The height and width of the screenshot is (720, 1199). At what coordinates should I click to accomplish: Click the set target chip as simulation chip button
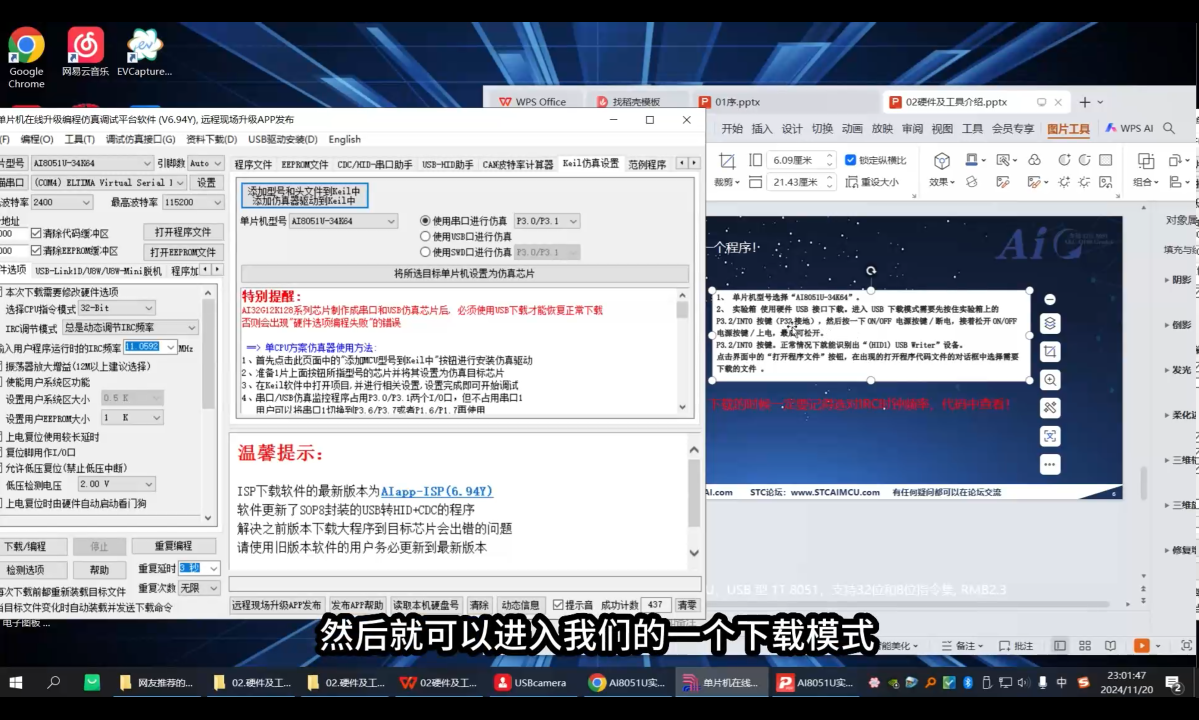[464, 273]
